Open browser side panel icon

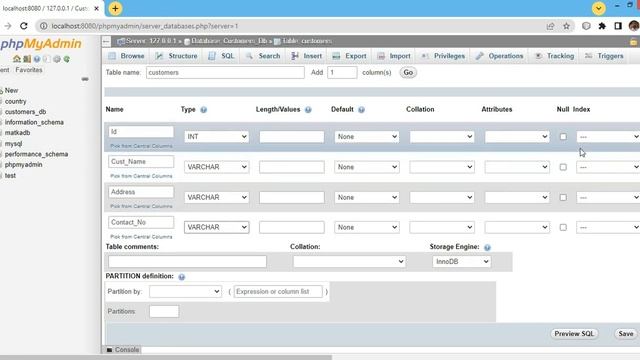(x=618, y=26)
